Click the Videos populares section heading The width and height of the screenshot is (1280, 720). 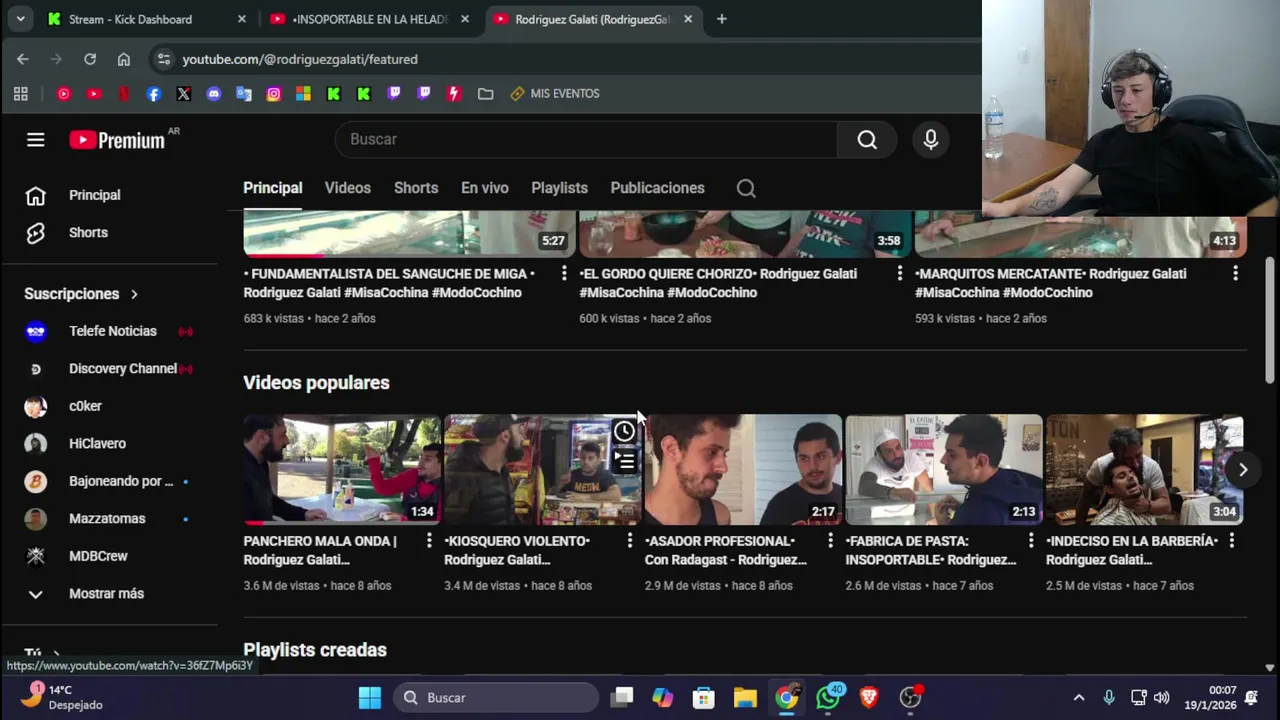point(316,383)
